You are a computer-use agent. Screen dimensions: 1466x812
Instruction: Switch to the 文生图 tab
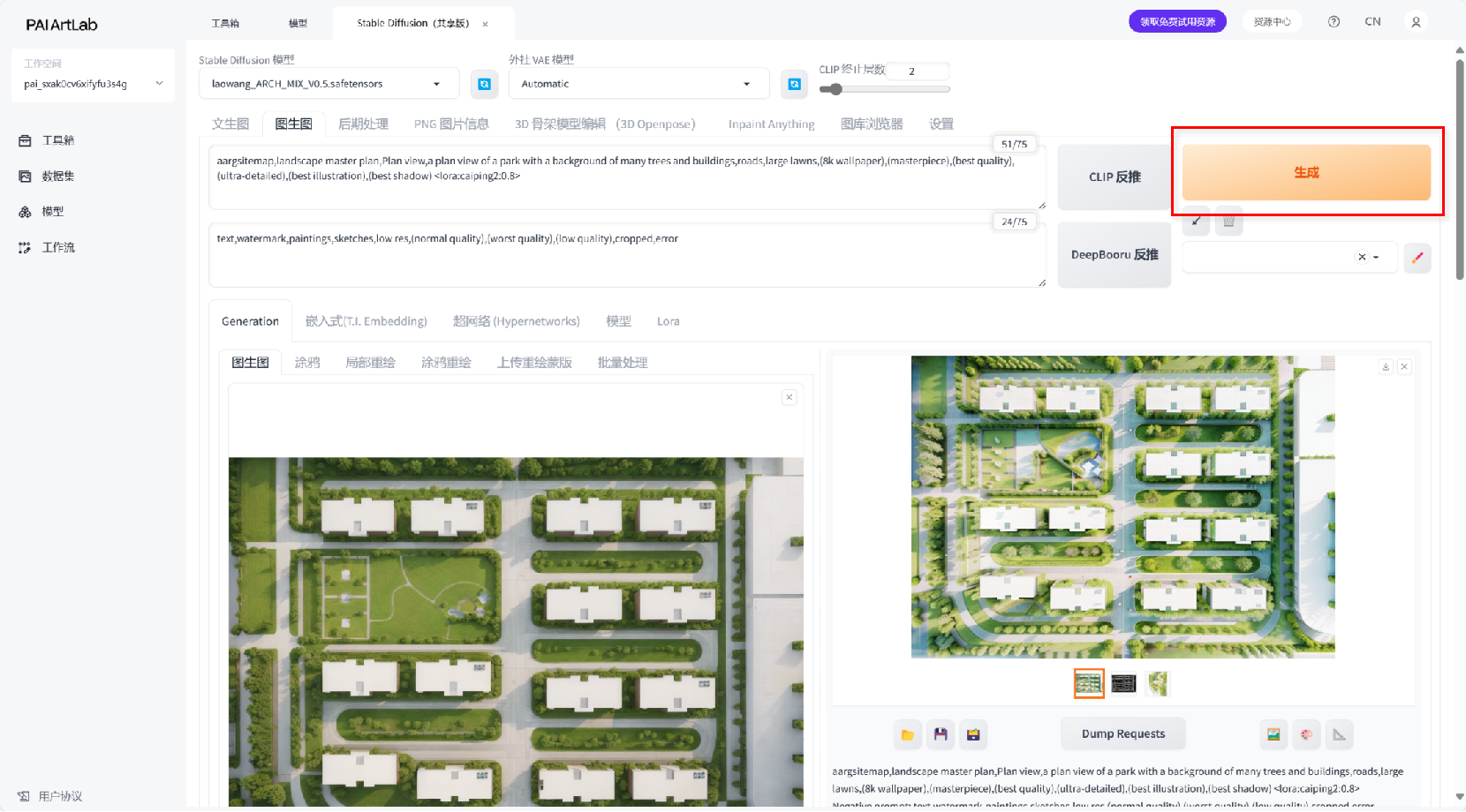point(230,124)
